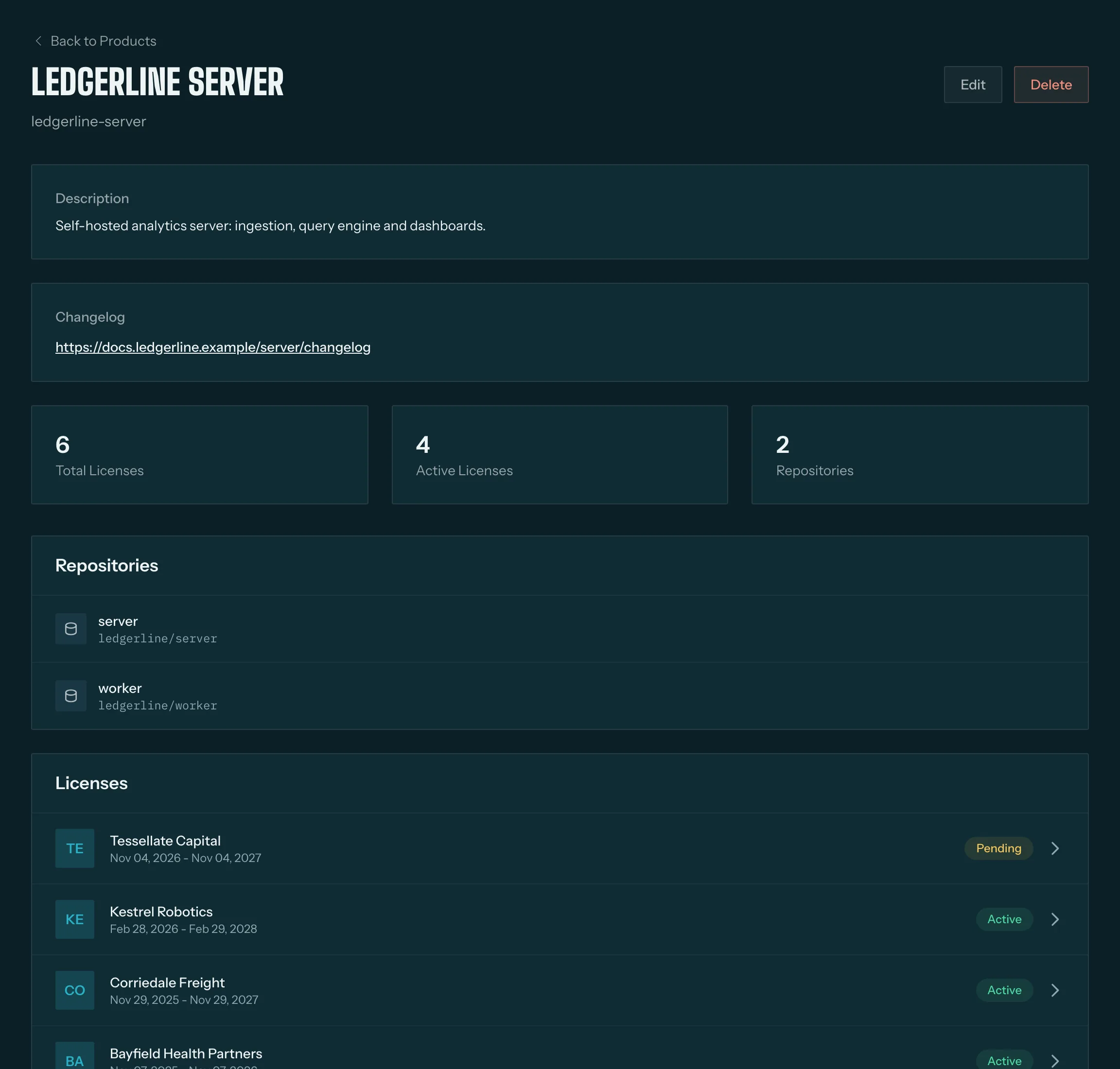Viewport: 1120px width, 1069px height.
Task: Click the Kestrel Robotics license name
Action: point(161,912)
